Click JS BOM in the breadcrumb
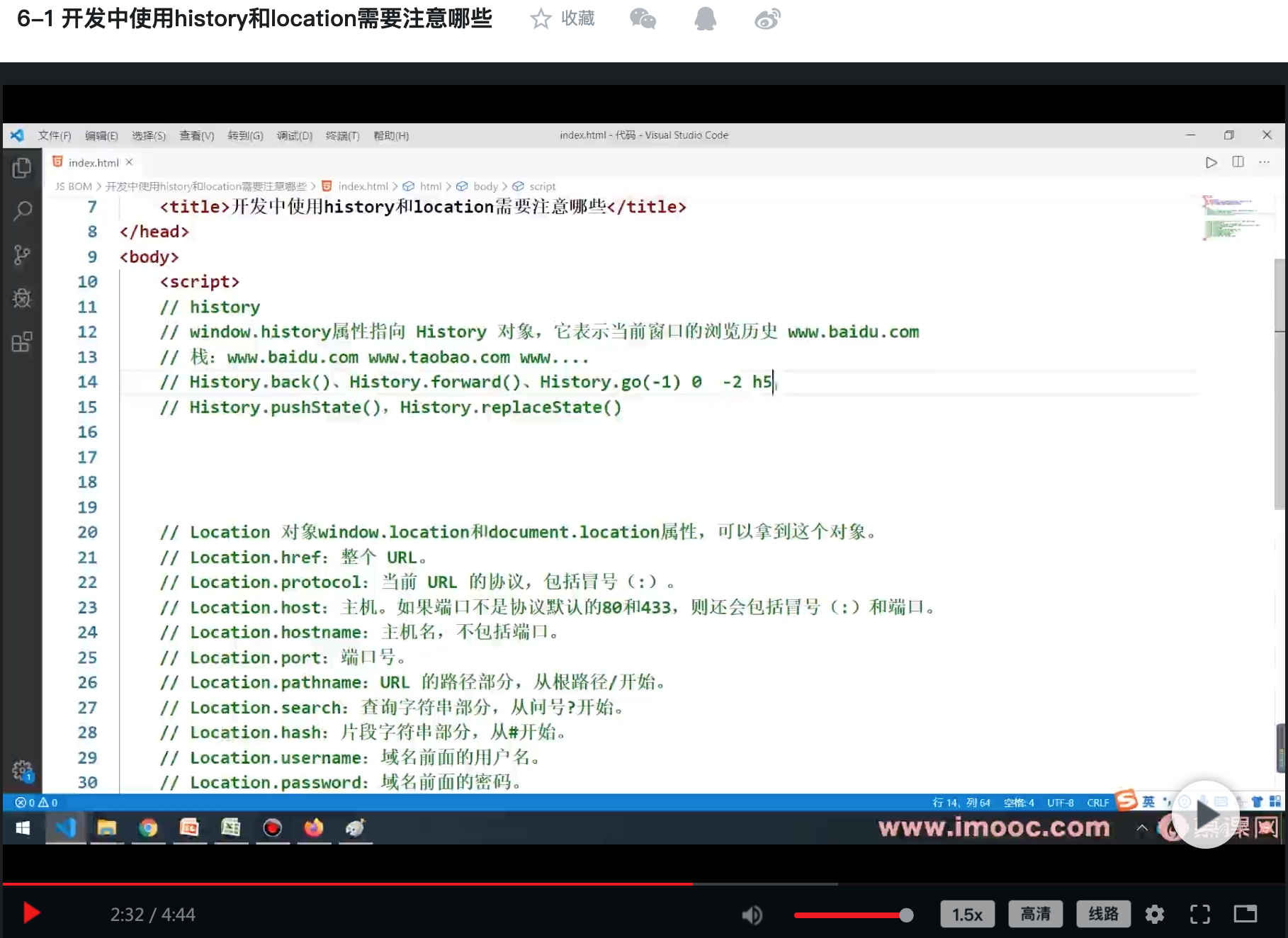The width and height of the screenshot is (1288, 938). [74, 186]
